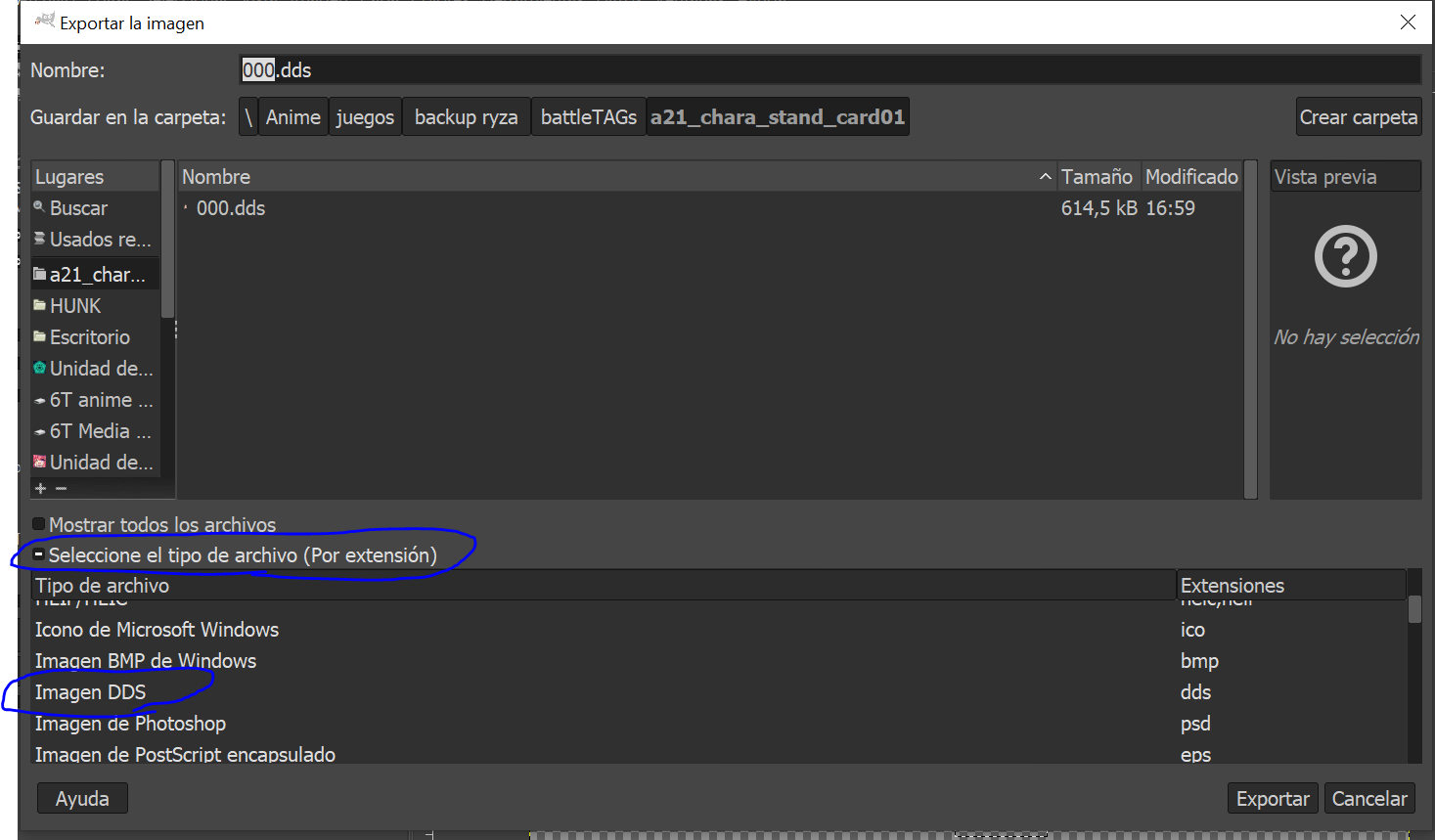This screenshot has width=1435, height=840.
Task: Open Ayuda help button
Action: (82, 799)
